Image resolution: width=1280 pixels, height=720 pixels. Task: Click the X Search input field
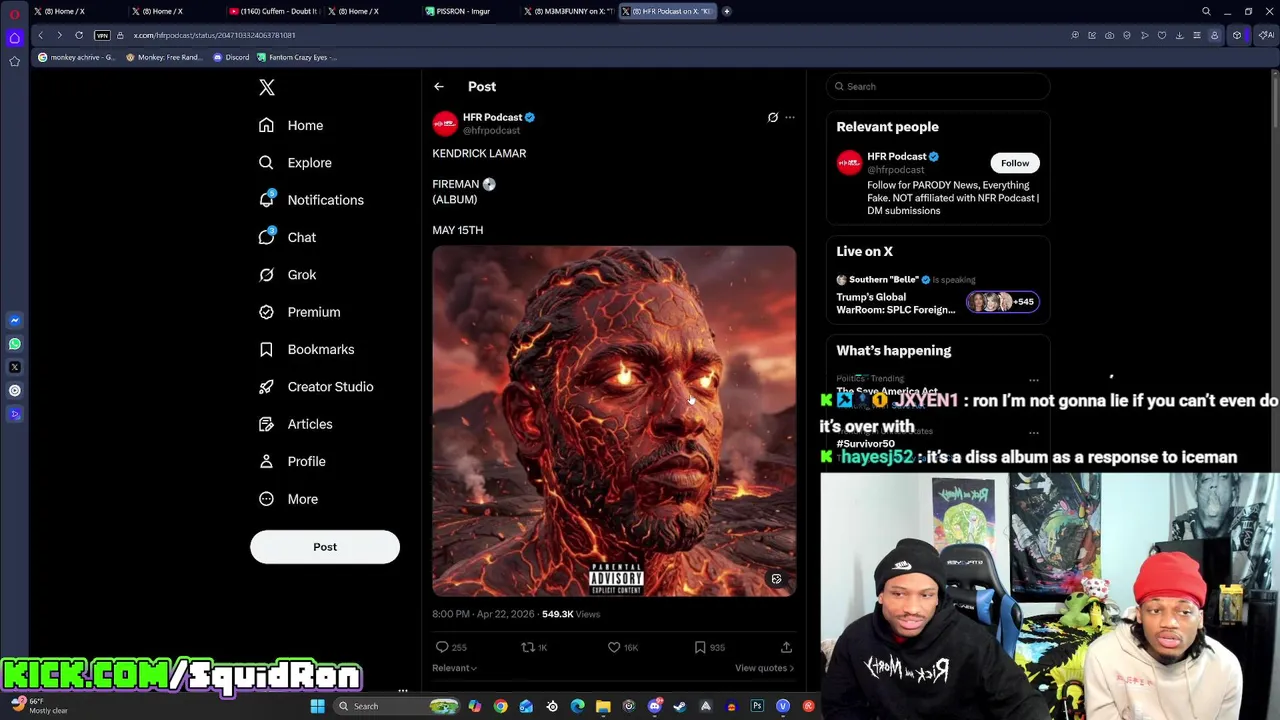938,87
